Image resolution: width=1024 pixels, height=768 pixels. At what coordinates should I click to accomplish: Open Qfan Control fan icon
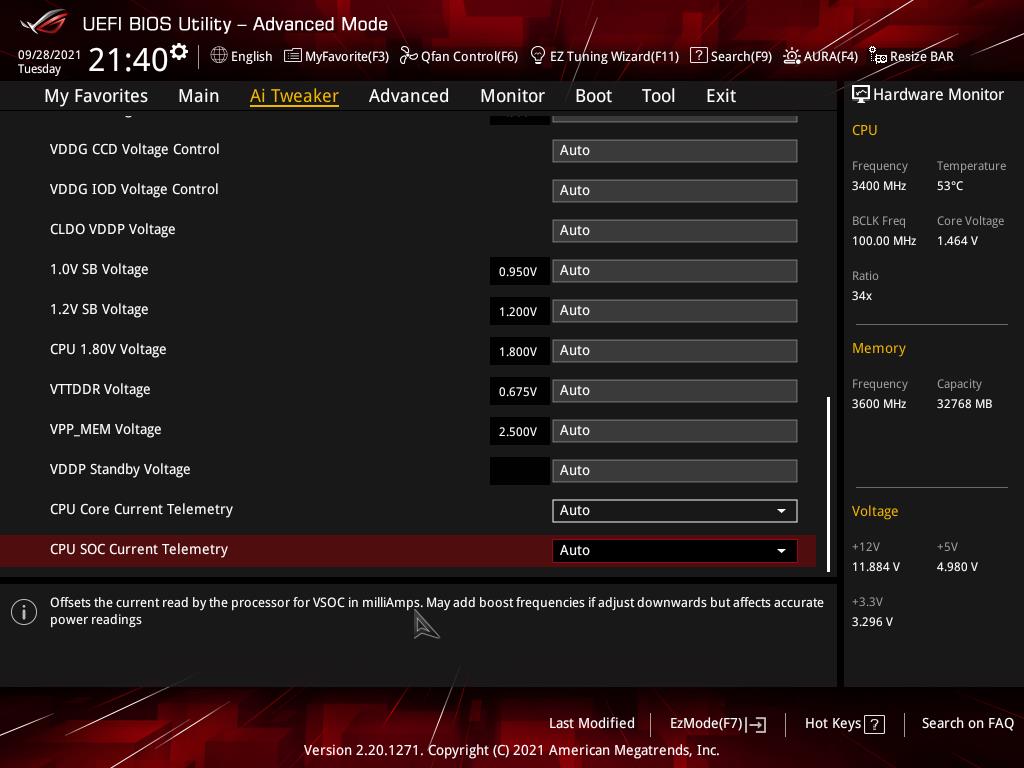tap(408, 56)
